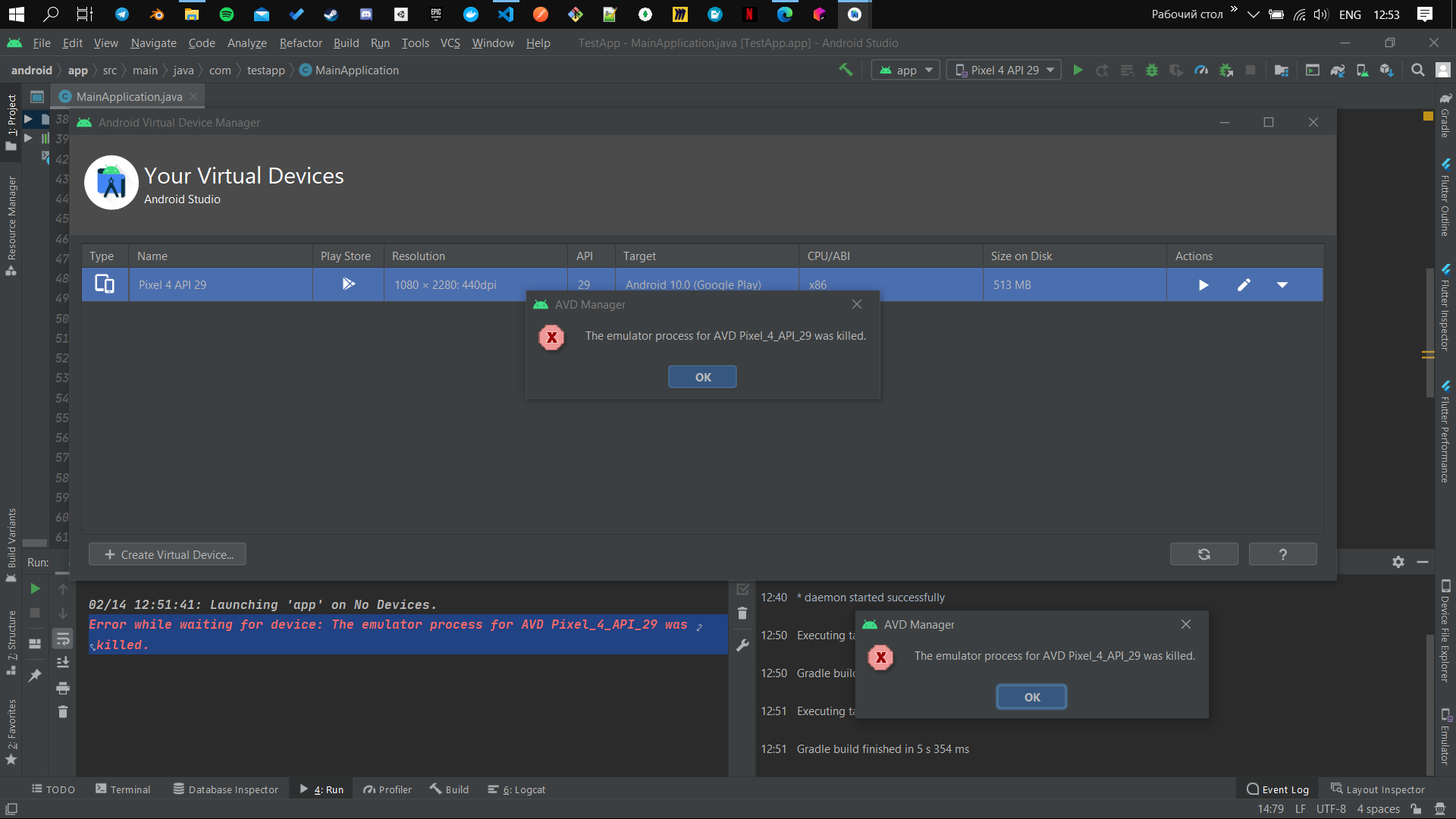Screen dimensions: 1456x819
Task: Open the VCS menu
Action: [450, 43]
